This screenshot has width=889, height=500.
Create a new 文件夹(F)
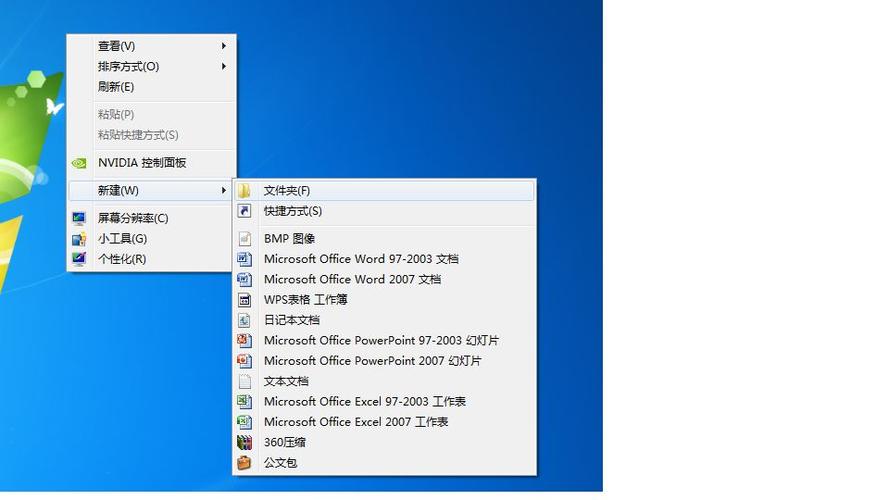pyautogui.click(x=384, y=190)
